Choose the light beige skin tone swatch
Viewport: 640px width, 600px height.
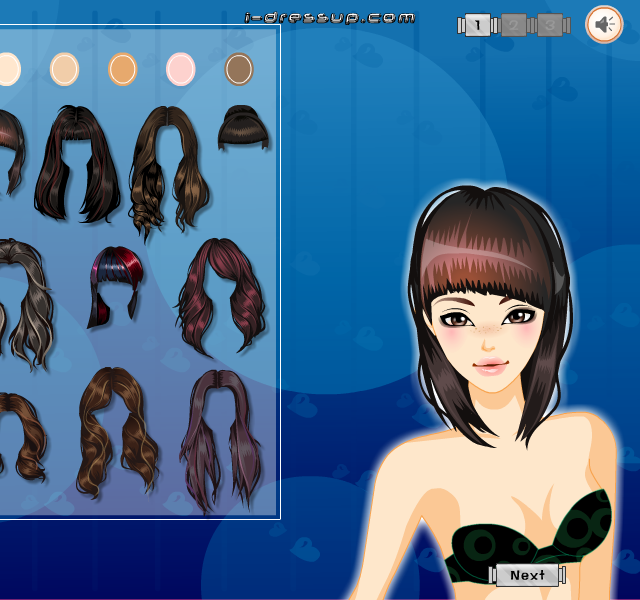[x=64, y=69]
